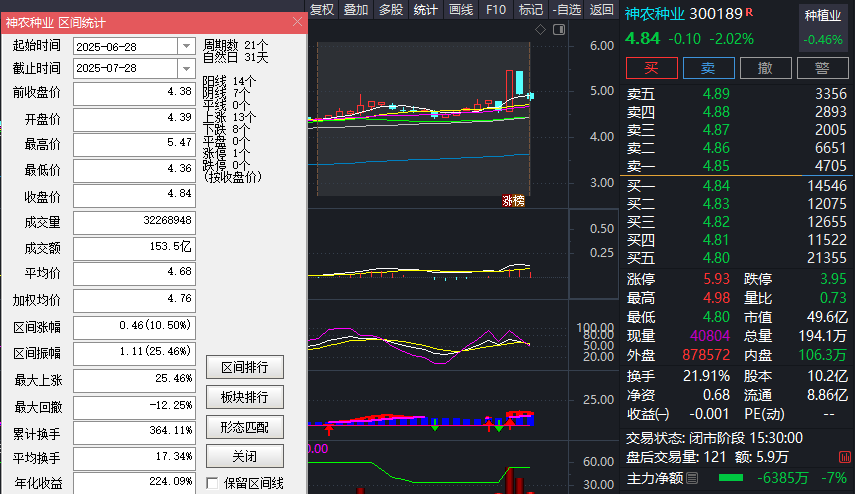The height and width of the screenshot is (494, 855).
Task: Click the blue 卖 sell button
Action: pyautogui.click(x=708, y=68)
